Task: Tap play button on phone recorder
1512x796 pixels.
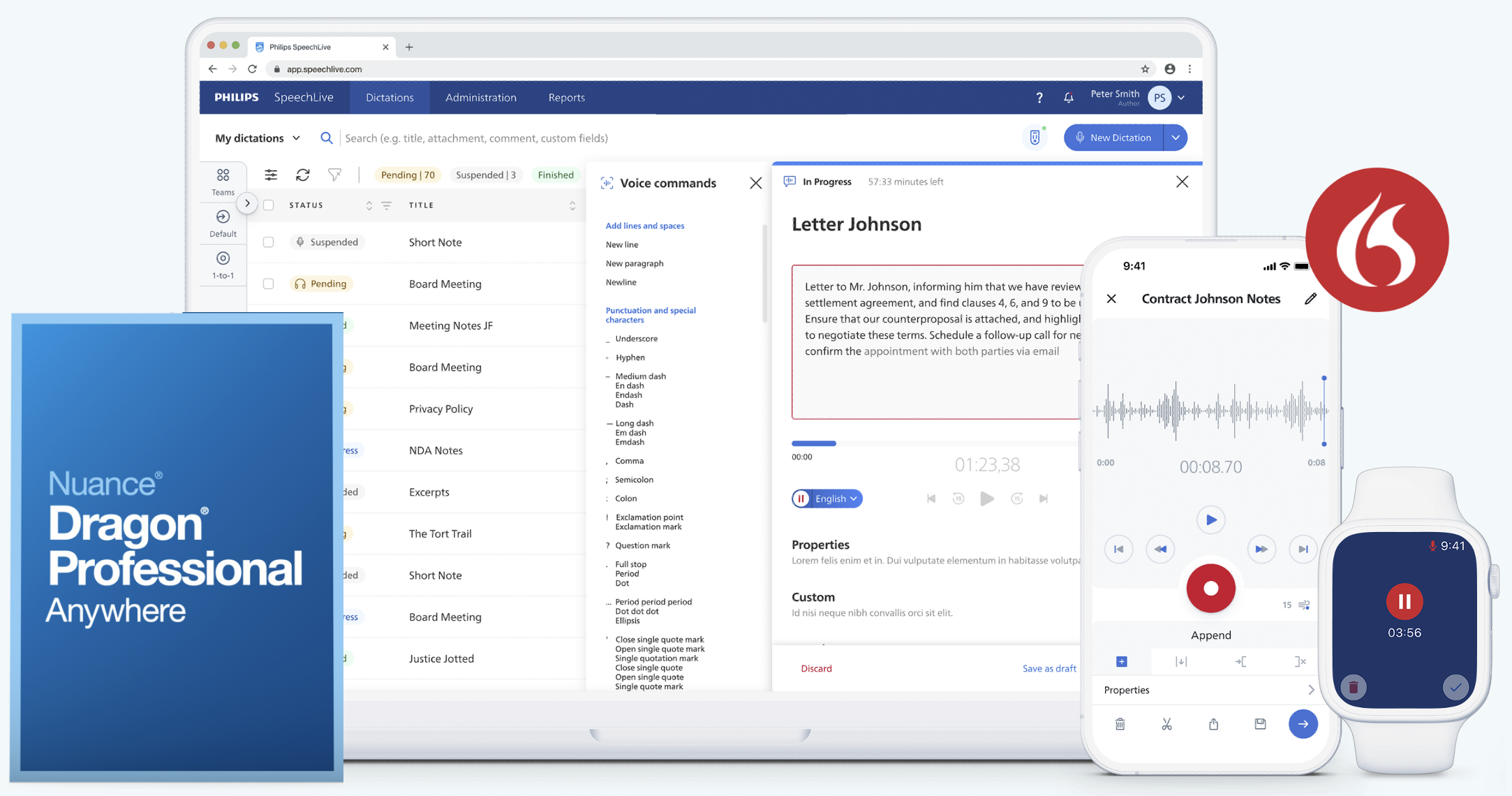Action: pyautogui.click(x=1210, y=519)
